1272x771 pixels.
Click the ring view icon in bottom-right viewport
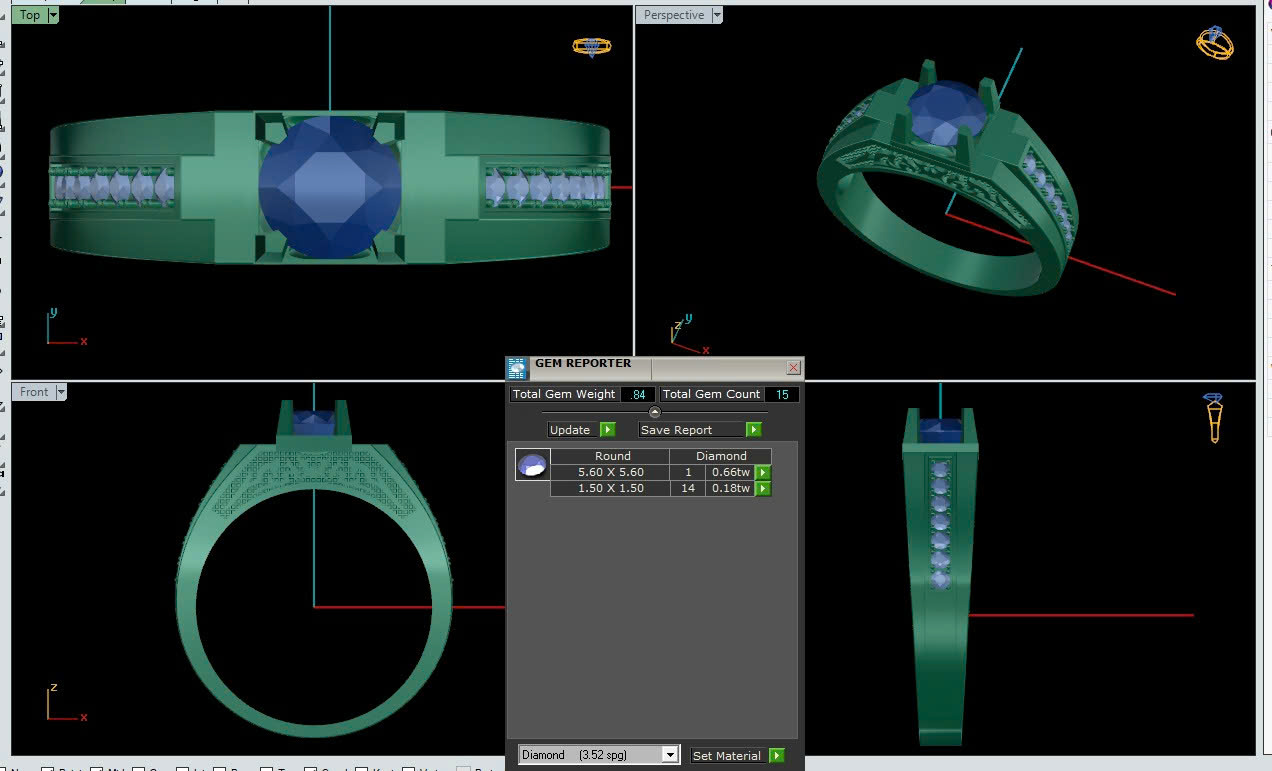click(x=1214, y=418)
